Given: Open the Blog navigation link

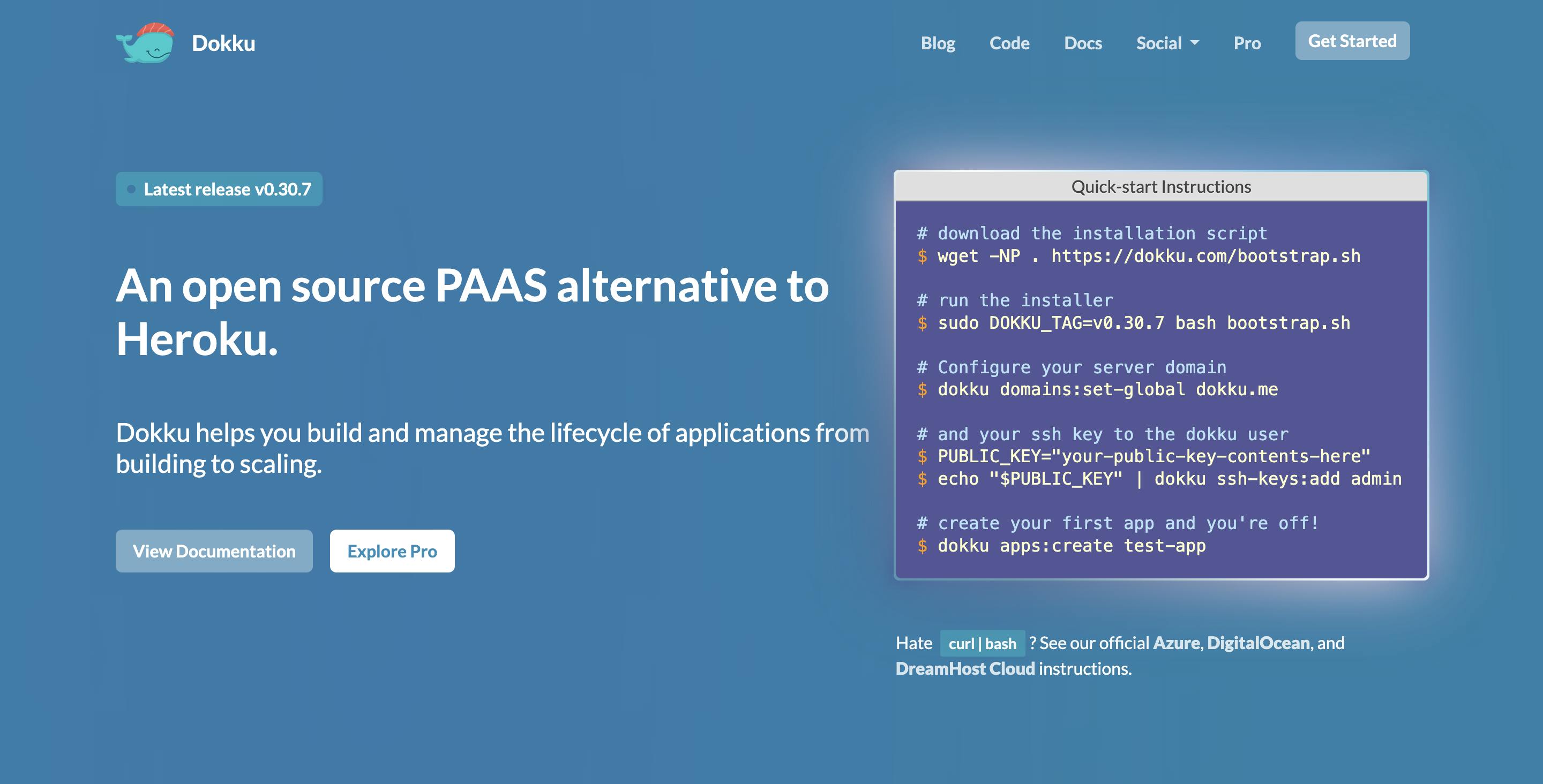Looking at the screenshot, I should pyautogui.click(x=938, y=43).
